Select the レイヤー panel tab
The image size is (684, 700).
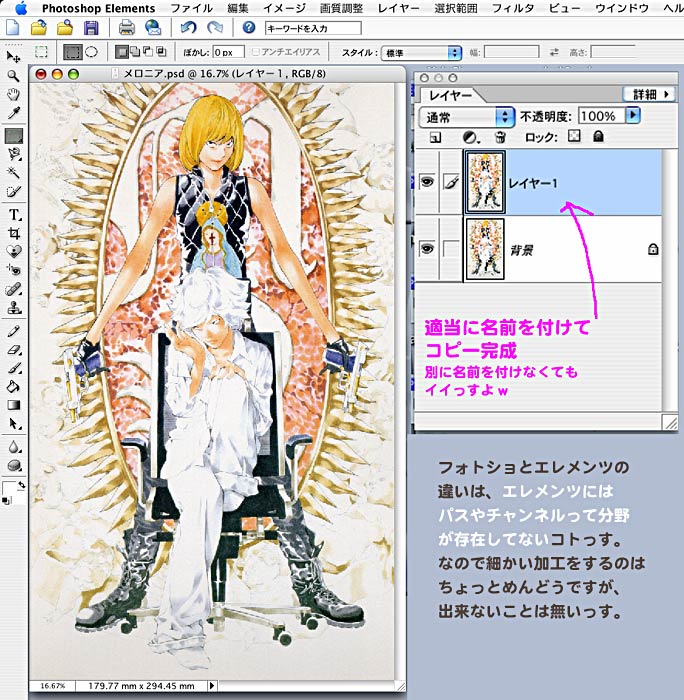[x=450, y=96]
